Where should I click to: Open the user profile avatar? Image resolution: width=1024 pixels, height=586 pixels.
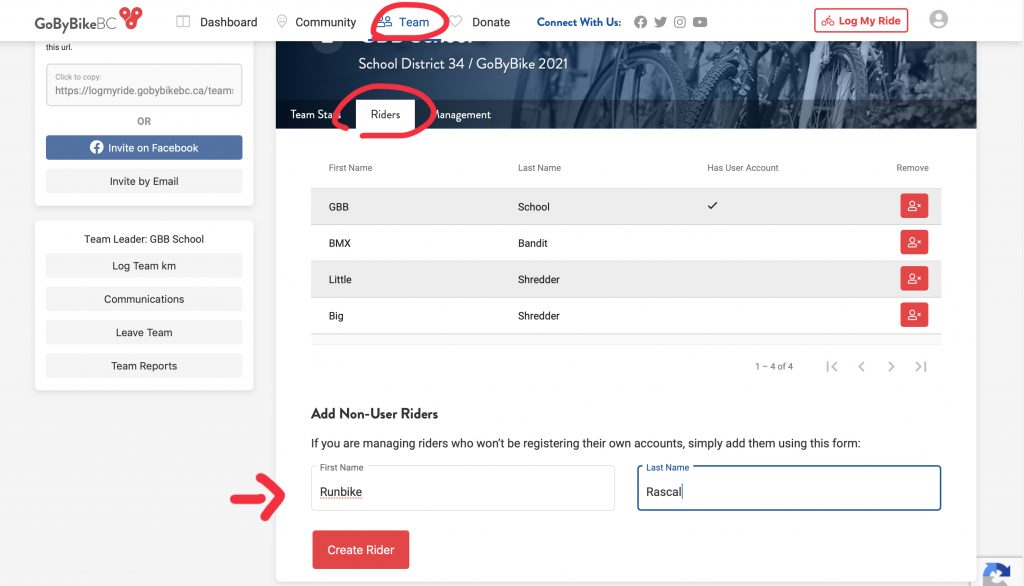coord(938,20)
